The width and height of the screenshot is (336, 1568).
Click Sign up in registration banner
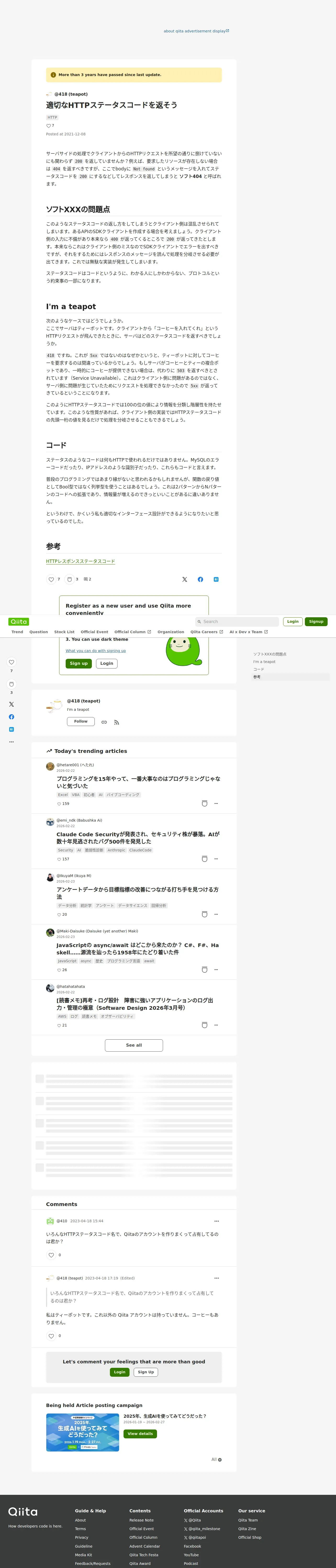[x=79, y=664]
